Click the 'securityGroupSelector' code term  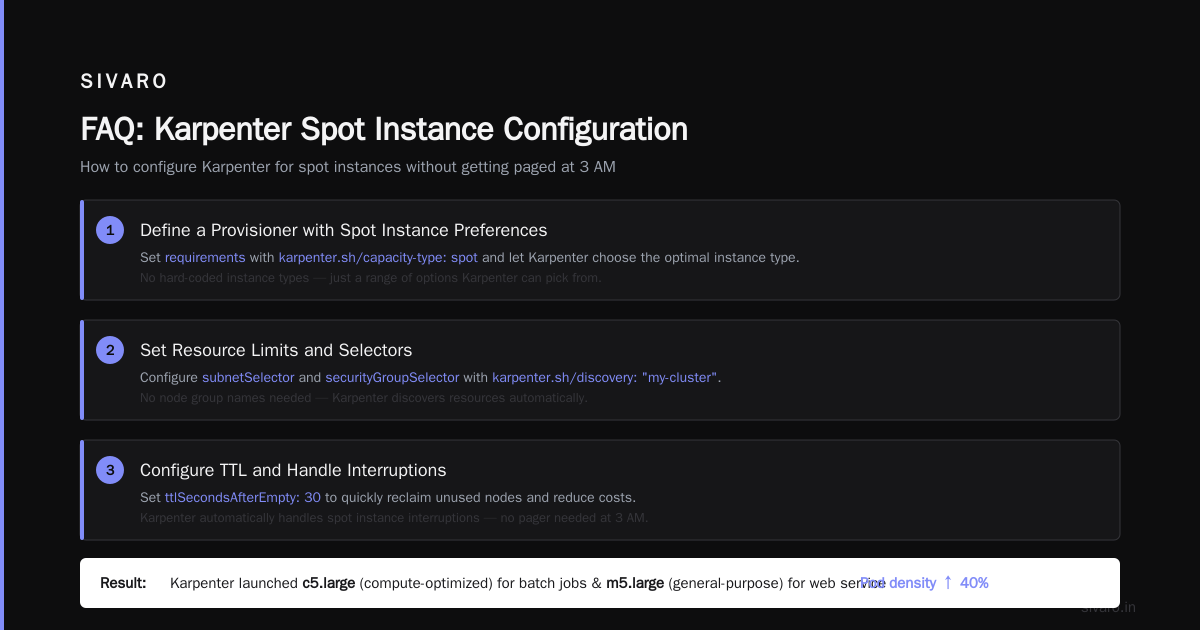click(x=392, y=377)
